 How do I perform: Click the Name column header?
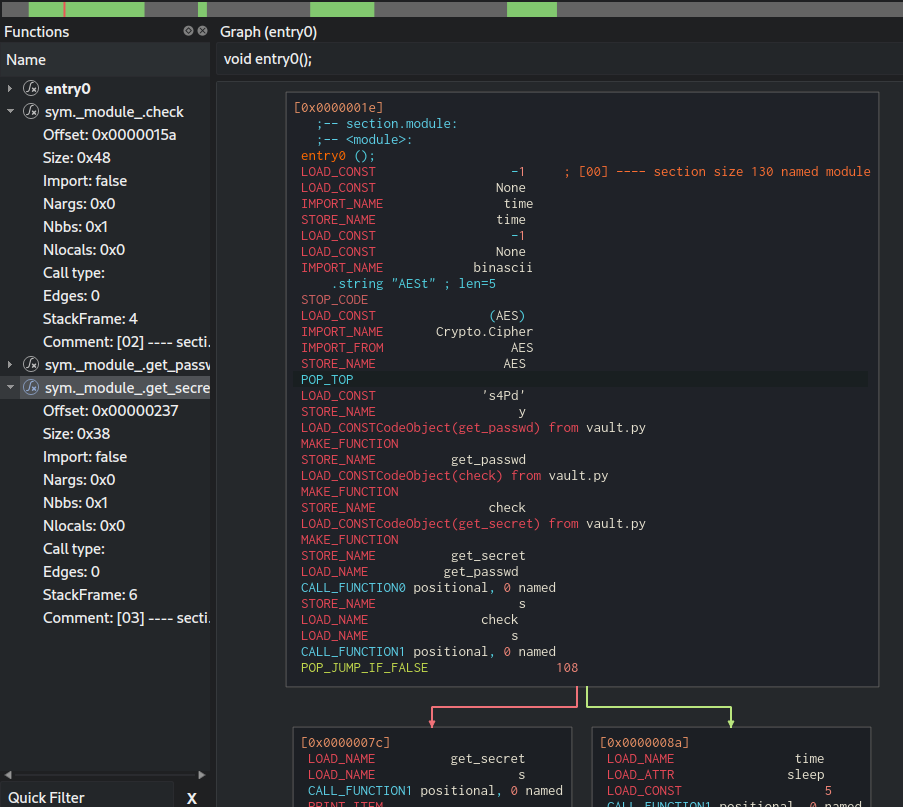click(105, 60)
